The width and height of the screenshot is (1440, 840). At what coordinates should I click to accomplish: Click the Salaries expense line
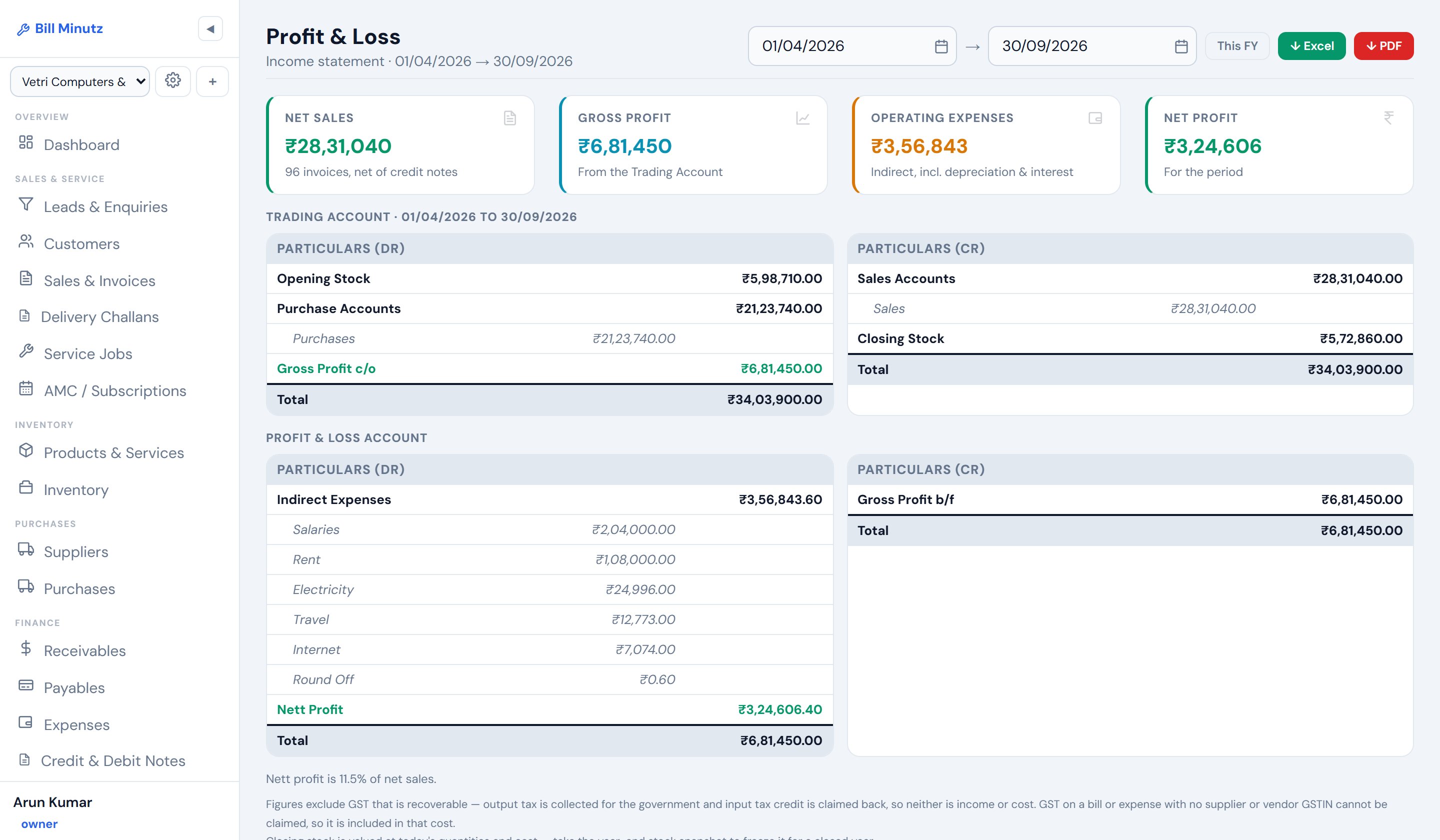549,529
